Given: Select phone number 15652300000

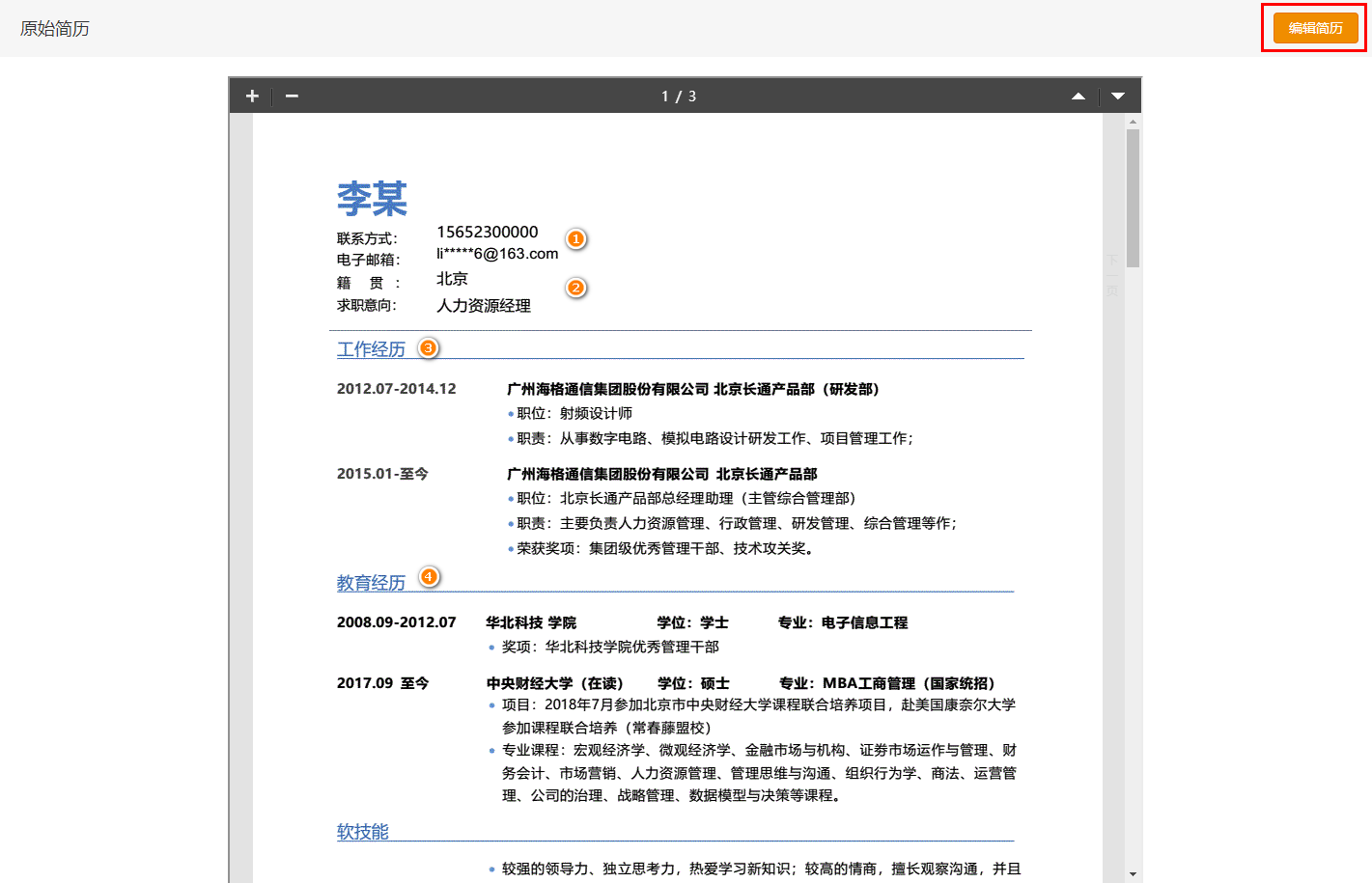Looking at the screenshot, I should pos(488,232).
